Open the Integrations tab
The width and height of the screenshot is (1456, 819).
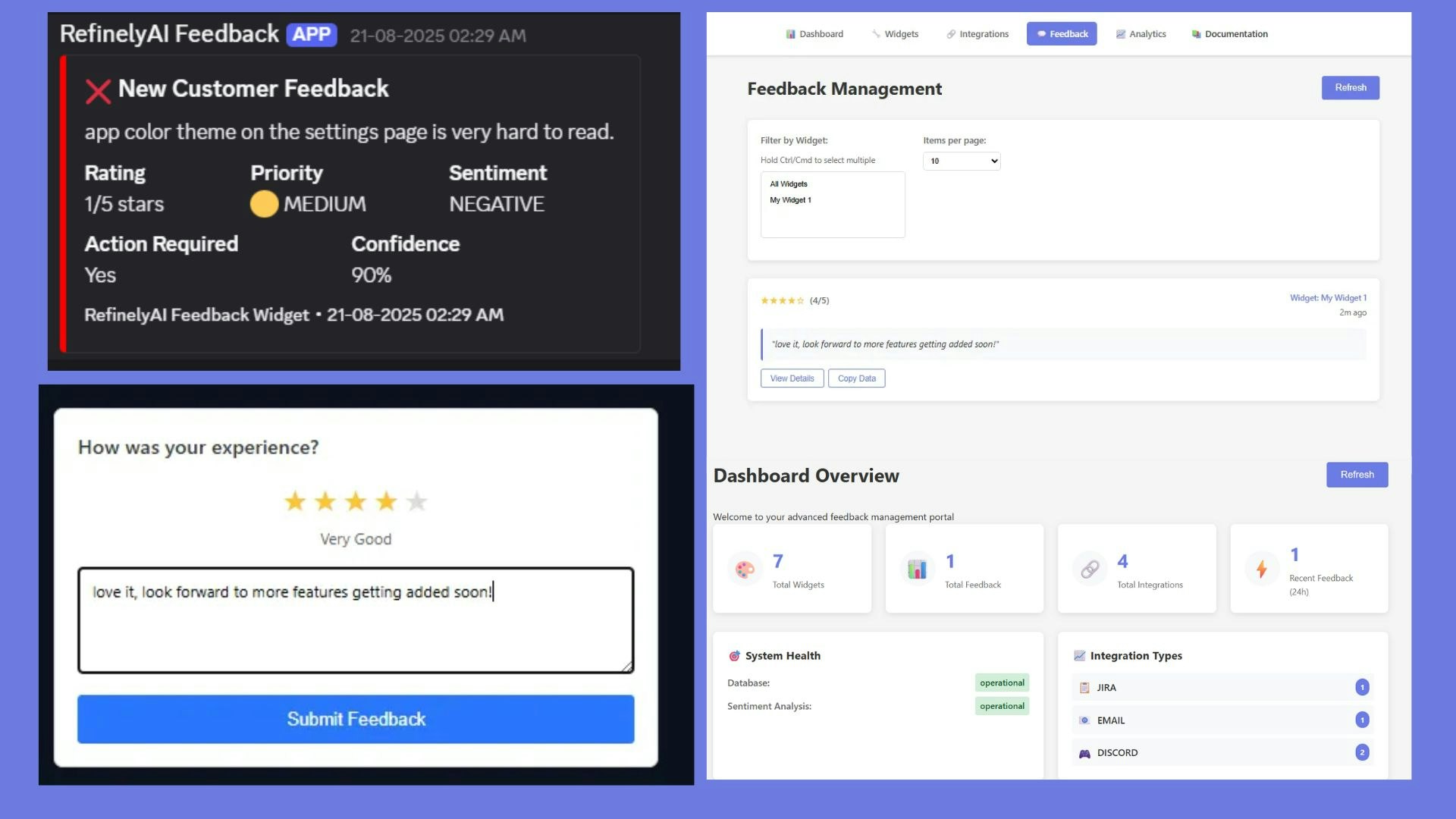point(977,34)
